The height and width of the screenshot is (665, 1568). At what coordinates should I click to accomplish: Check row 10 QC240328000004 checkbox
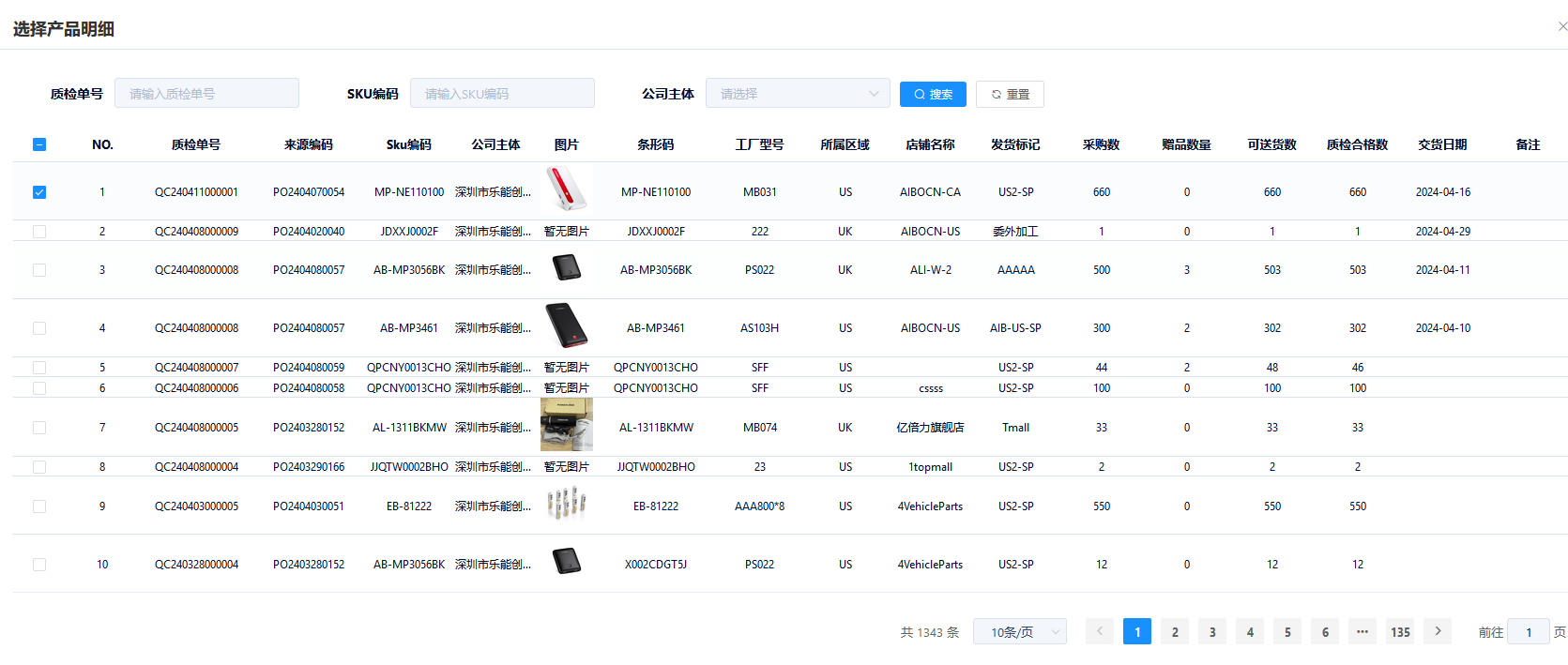[39, 565]
